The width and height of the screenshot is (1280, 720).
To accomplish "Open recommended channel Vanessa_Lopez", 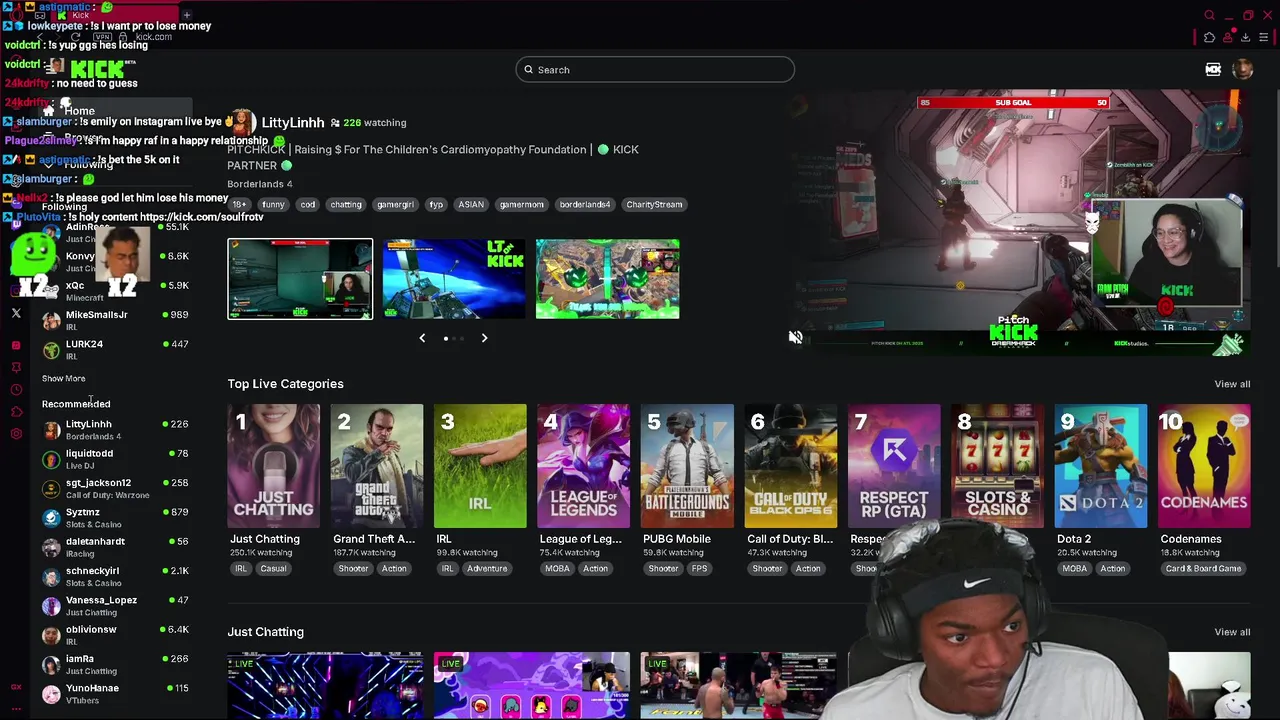I will 115,605.
